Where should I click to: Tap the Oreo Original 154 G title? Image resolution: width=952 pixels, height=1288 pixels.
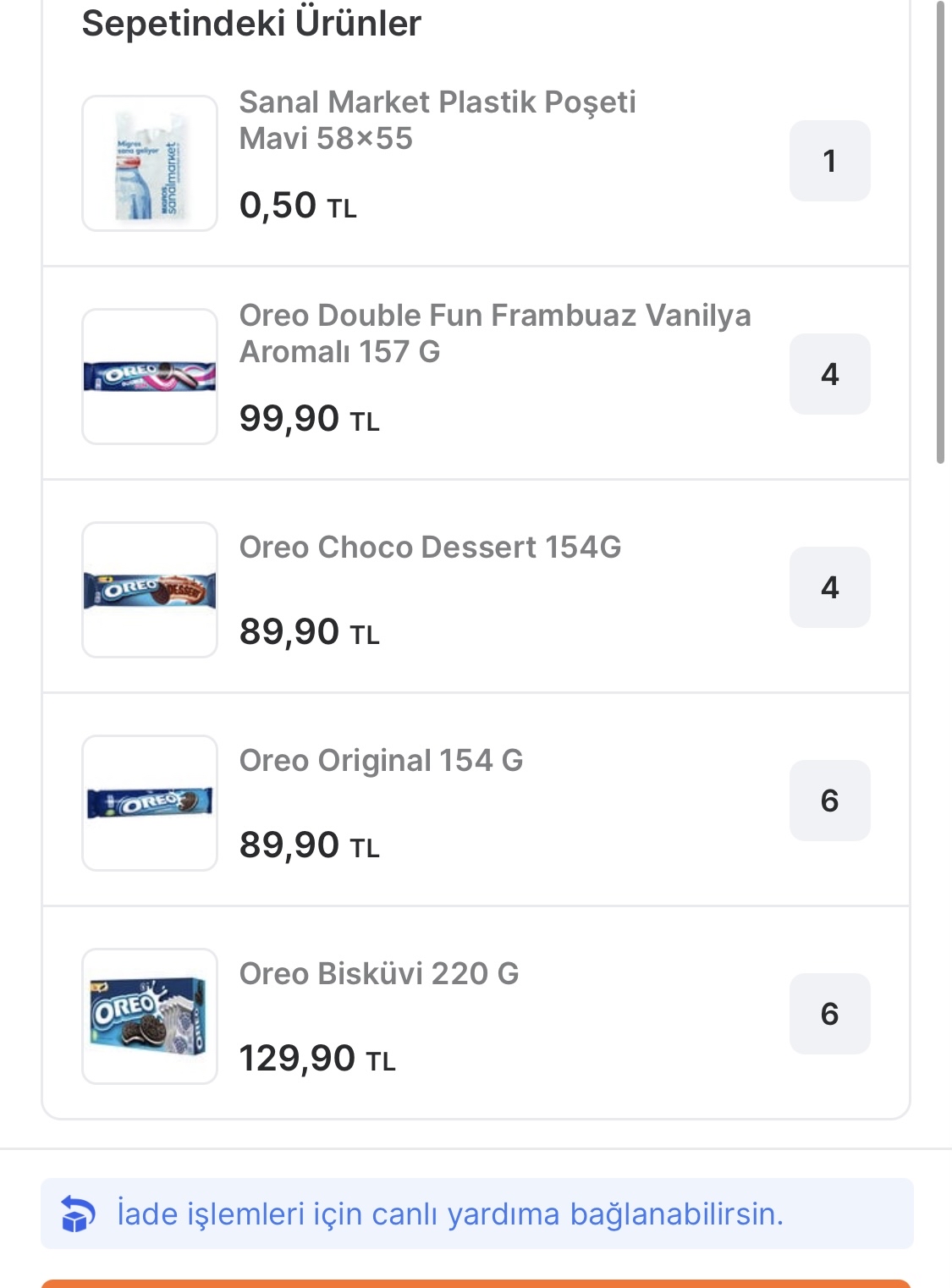381,761
